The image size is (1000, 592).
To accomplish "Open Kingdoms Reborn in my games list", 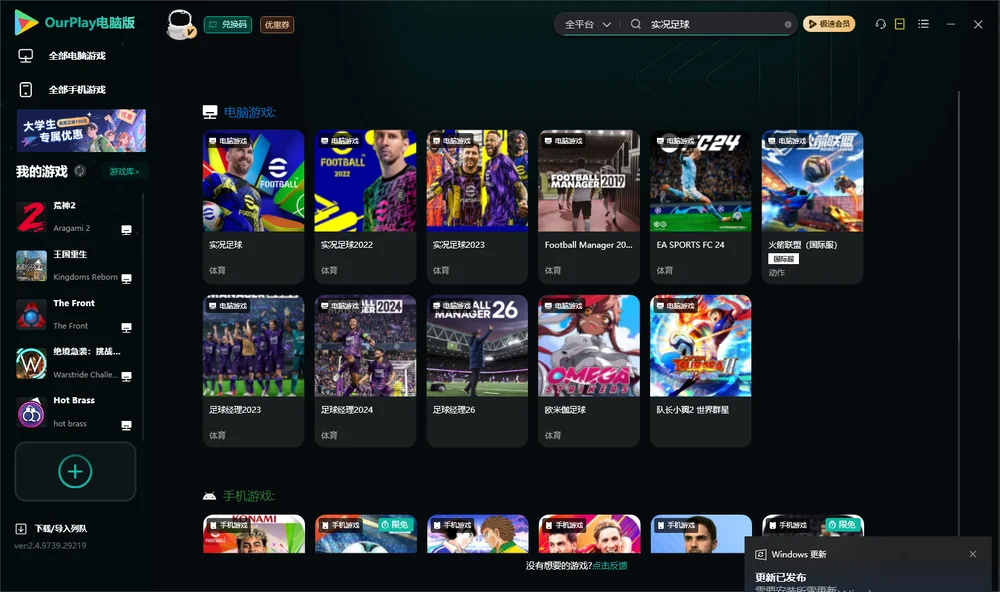I will pos(75,265).
